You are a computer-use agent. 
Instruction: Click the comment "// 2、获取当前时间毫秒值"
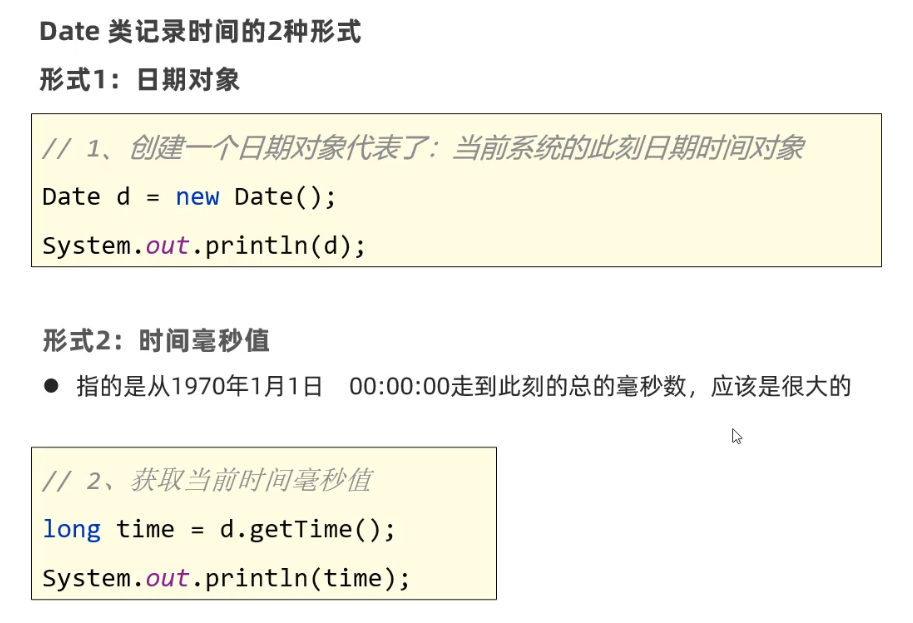tap(207, 481)
